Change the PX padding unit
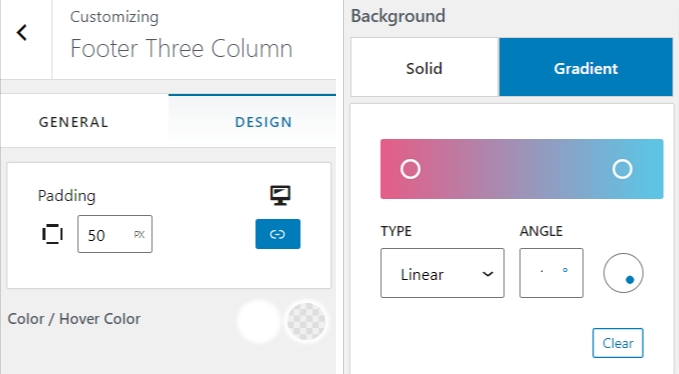The width and height of the screenshot is (679, 374). 139,235
